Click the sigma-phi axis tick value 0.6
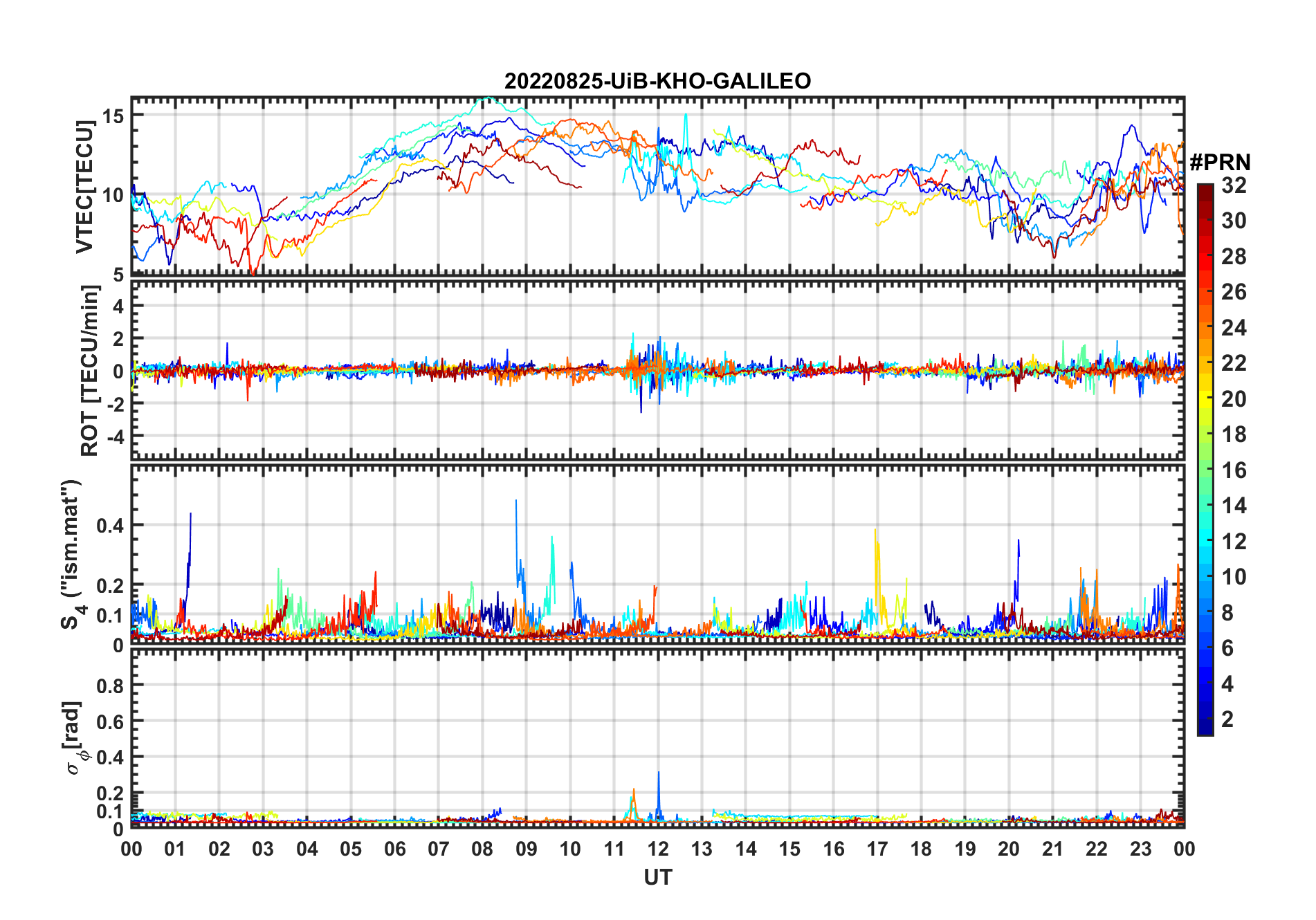The height and width of the screenshot is (920, 1316). coord(110,721)
